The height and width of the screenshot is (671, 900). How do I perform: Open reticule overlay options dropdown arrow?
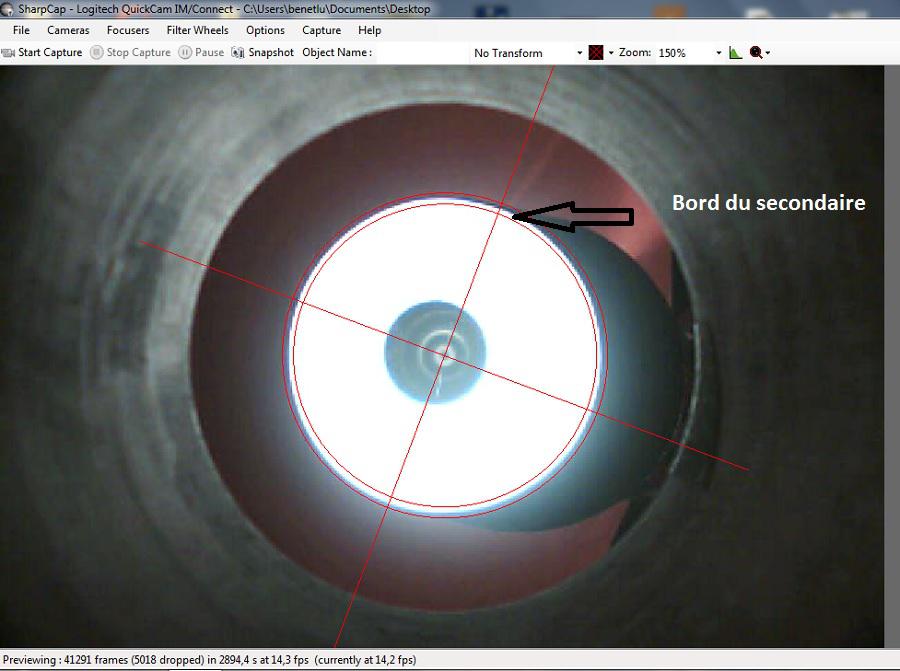611,53
